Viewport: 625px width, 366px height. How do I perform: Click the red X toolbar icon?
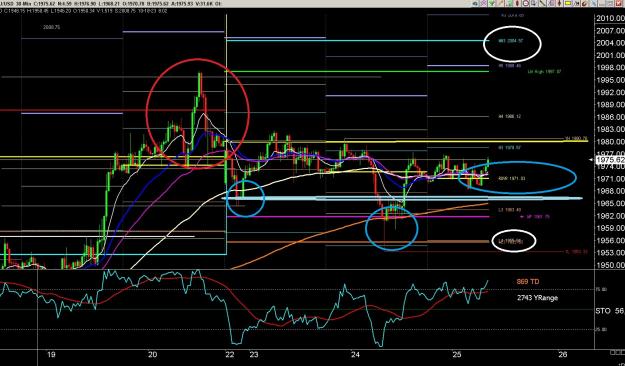coord(618,4)
